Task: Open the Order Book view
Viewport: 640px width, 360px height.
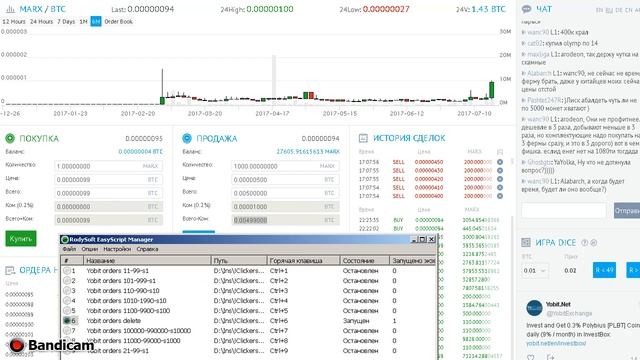Action: tap(118, 22)
